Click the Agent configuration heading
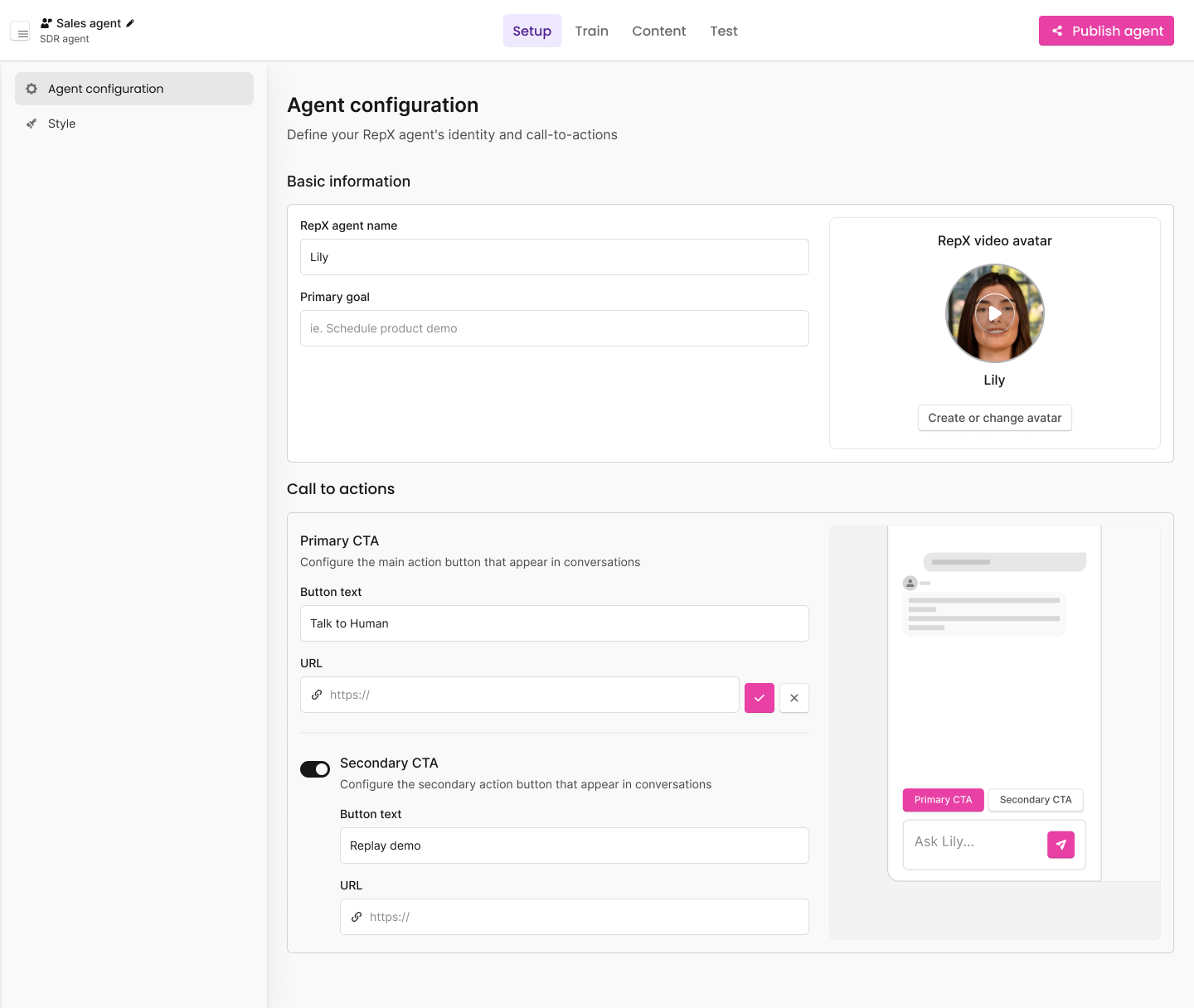This screenshot has width=1194, height=1008. pos(383,105)
